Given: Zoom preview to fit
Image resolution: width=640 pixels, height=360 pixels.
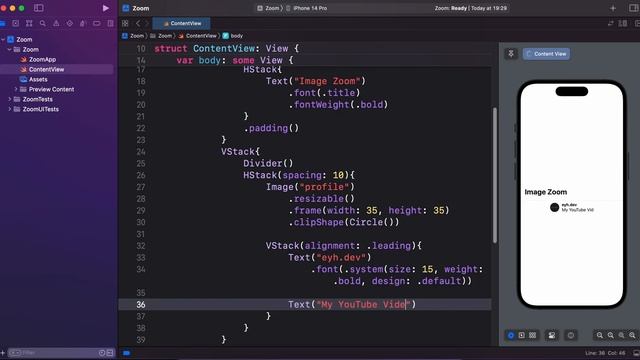Looking at the screenshot, I should pos(621,335).
